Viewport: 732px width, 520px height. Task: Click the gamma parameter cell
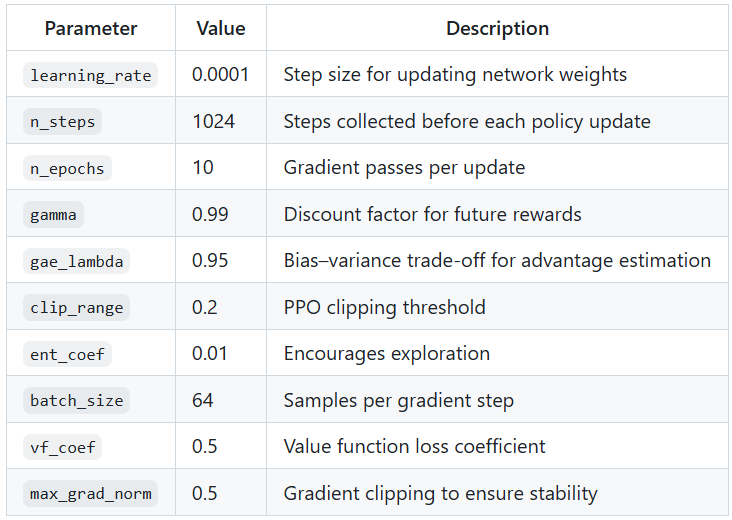pyautogui.click(x=54, y=215)
